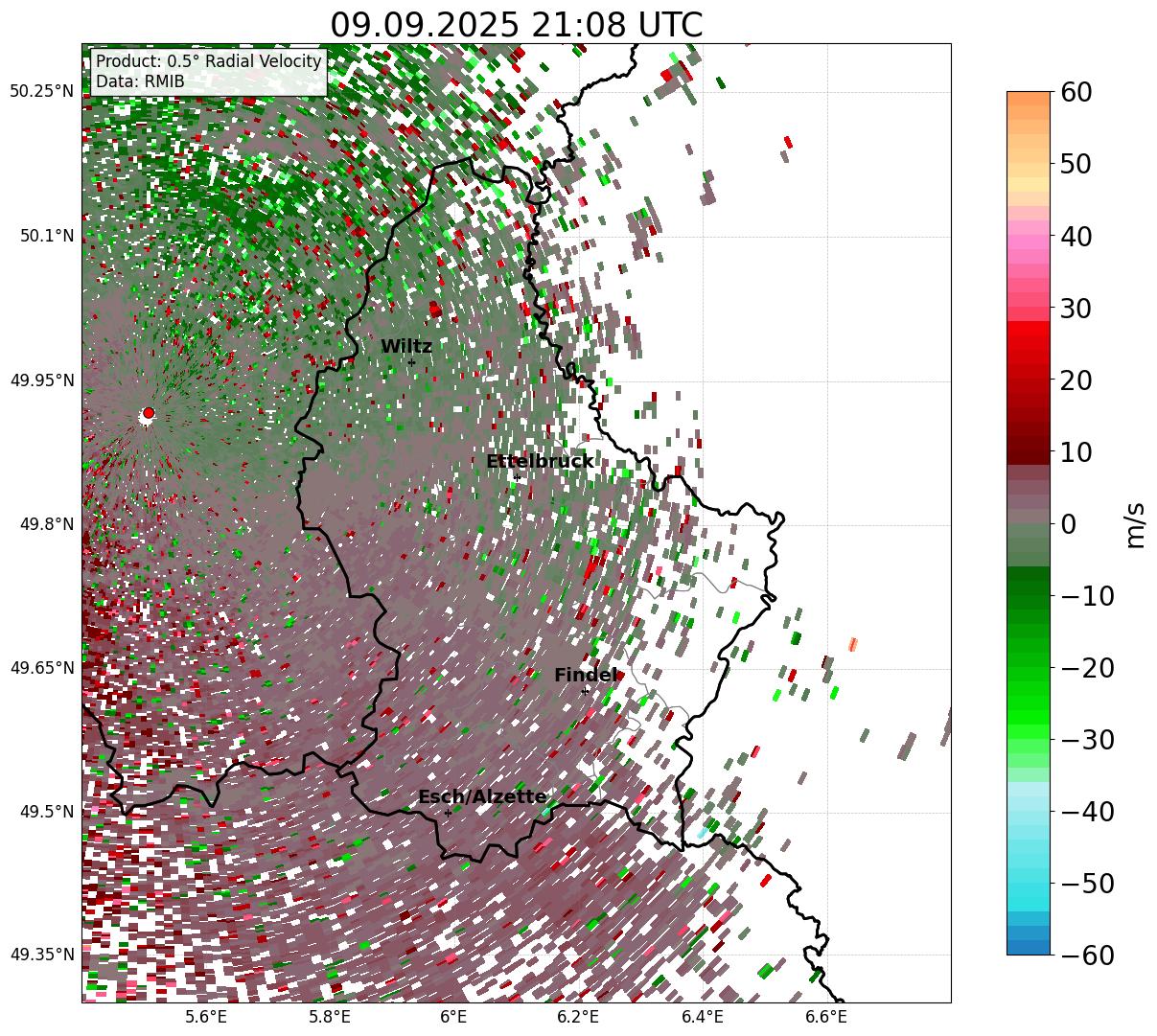
Task: Click the cross marker below Findel label
Action: tap(585, 690)
